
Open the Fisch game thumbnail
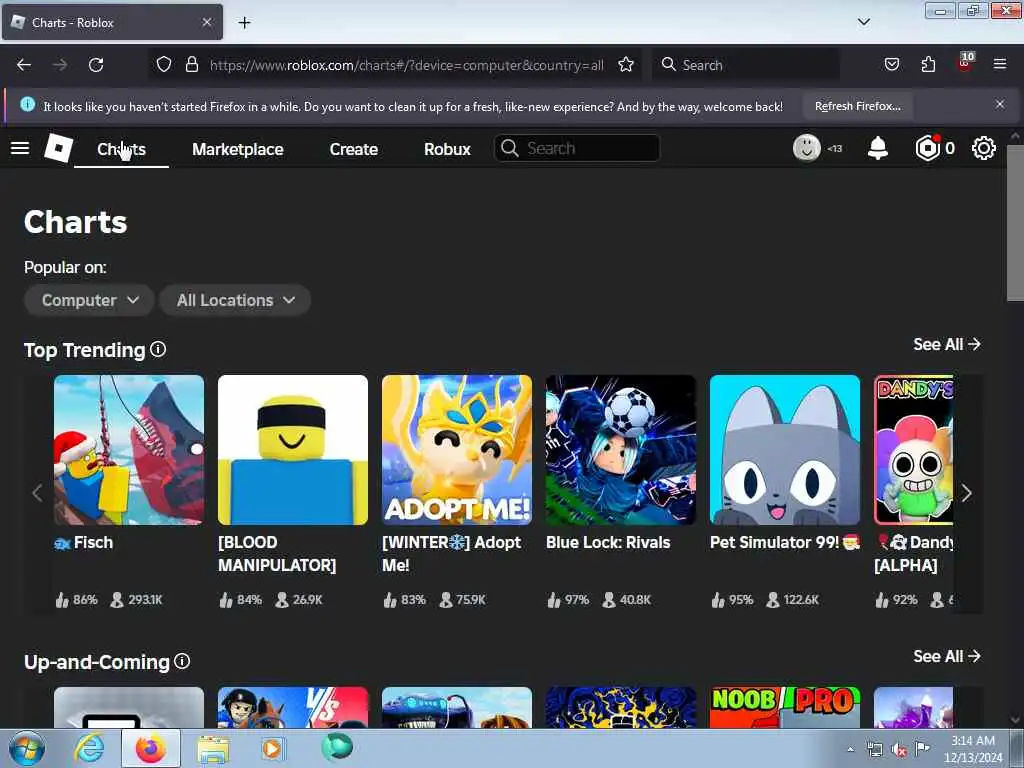pos(129,450)
